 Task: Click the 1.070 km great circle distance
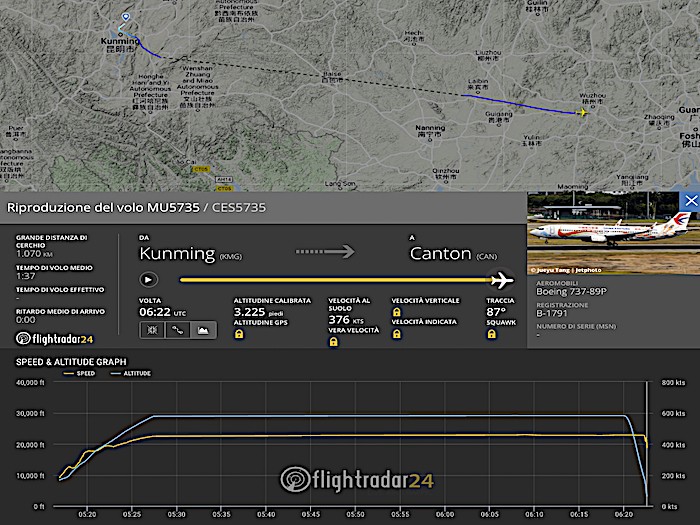point(34,254)
